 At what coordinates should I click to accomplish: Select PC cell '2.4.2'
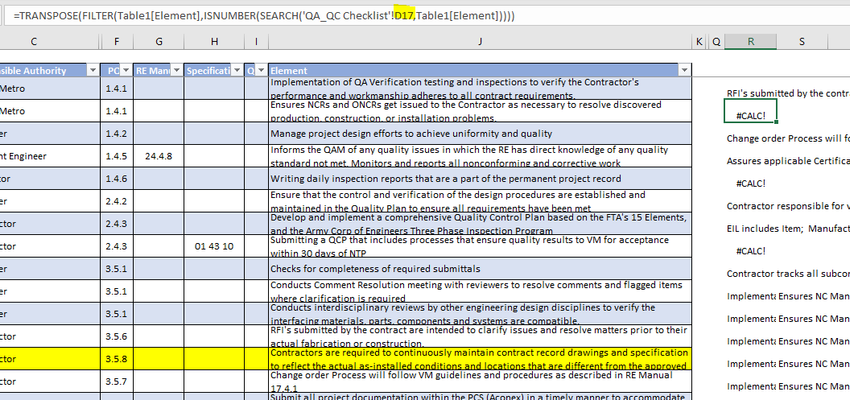pos(117,201)
